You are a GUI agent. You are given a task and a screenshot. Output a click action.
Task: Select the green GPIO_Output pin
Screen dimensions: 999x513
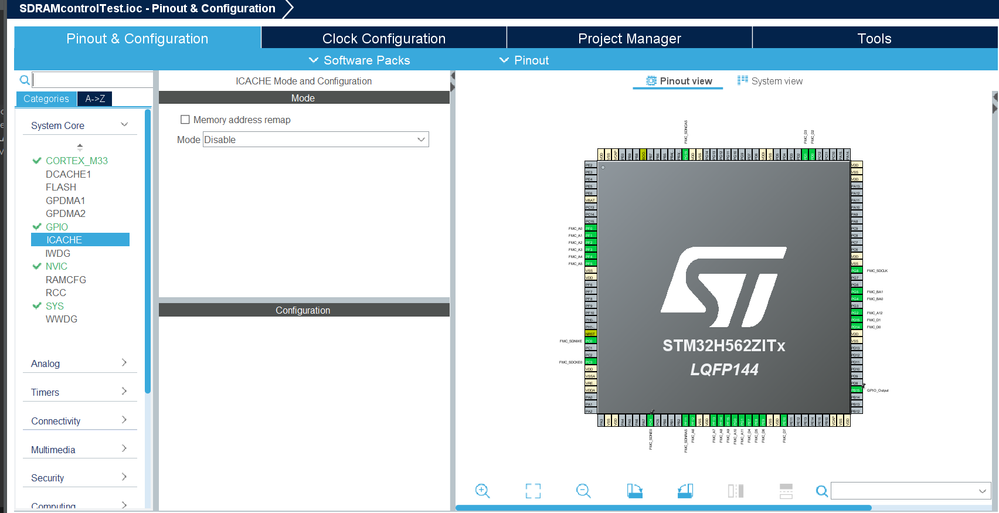click(x=856, y=390)
